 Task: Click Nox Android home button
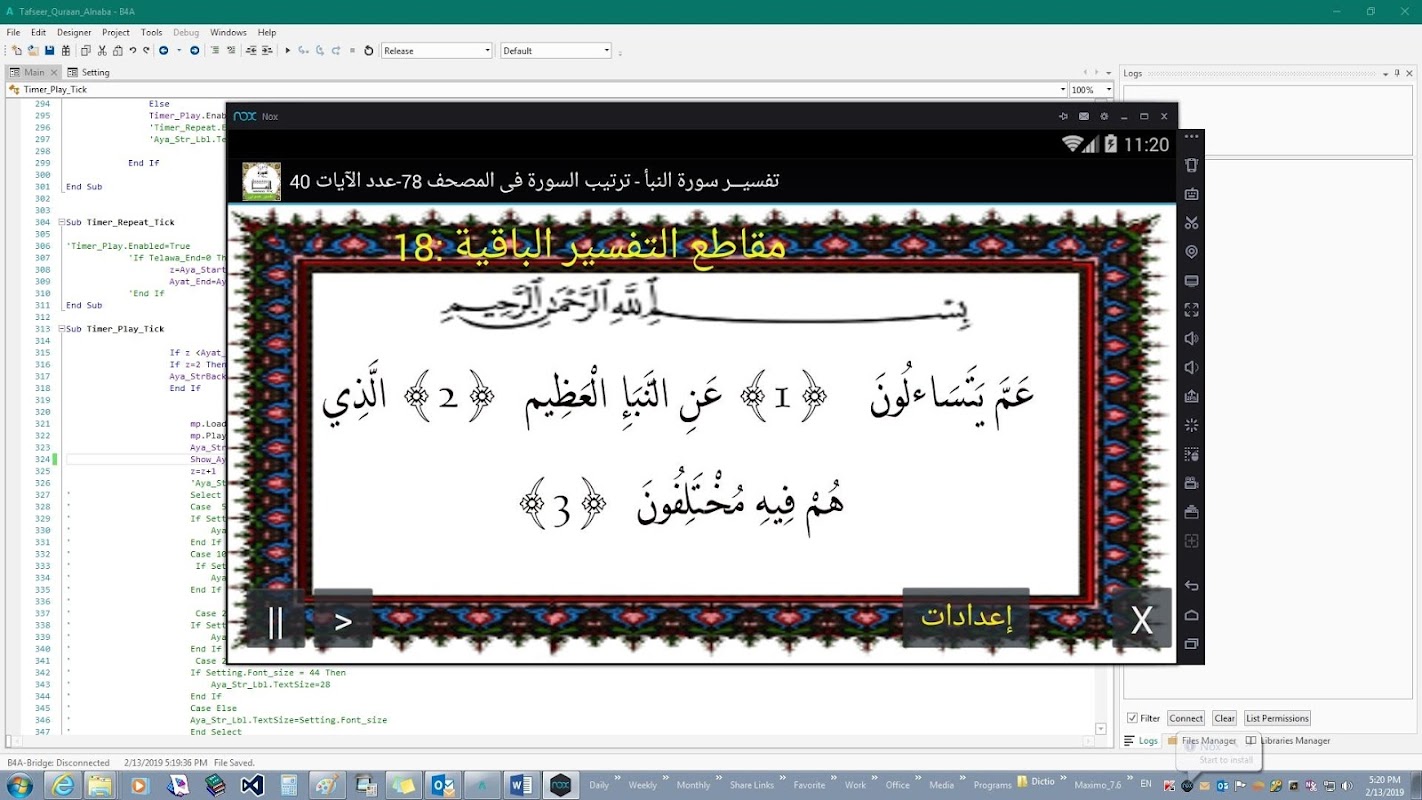[x=1191, y=615]
